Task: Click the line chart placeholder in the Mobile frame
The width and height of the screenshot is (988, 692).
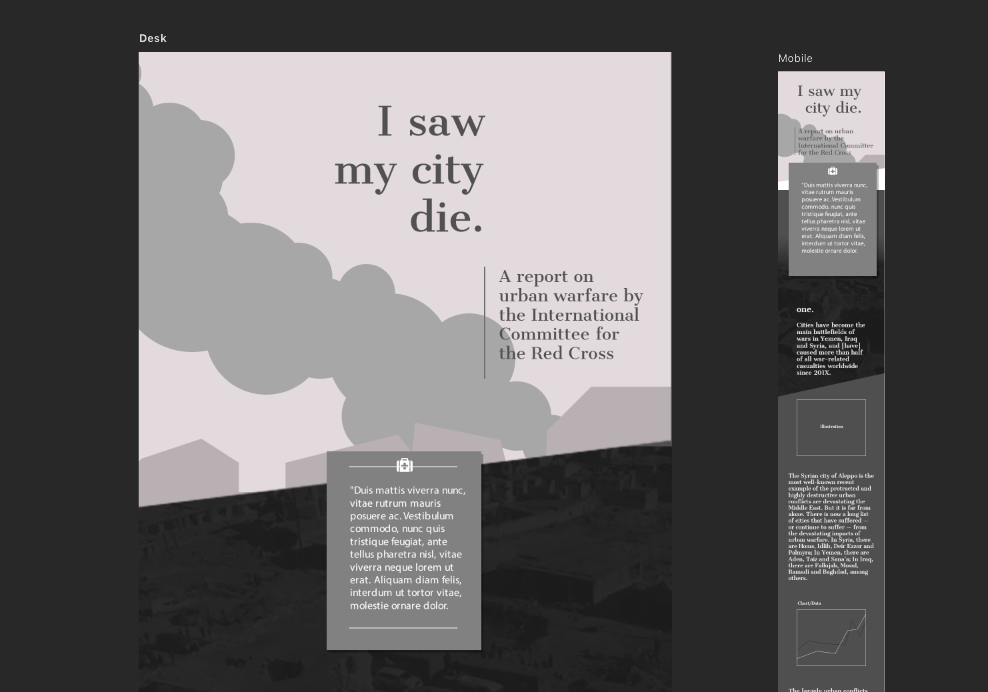Action: pos(830,637)
